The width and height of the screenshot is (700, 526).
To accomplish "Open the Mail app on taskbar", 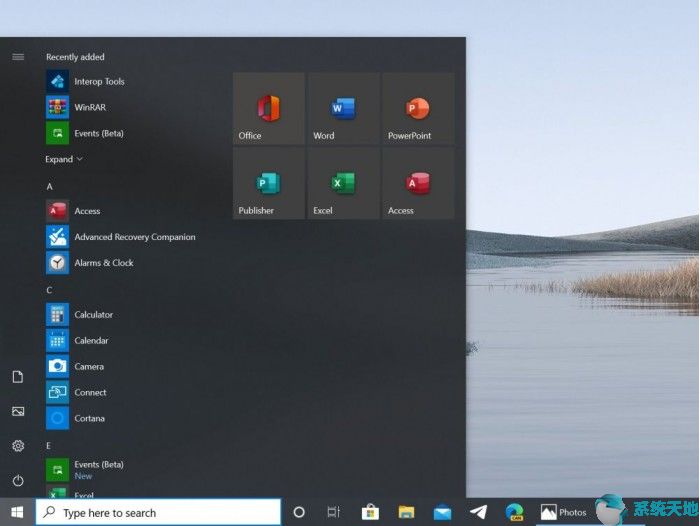I will (442, 512).
